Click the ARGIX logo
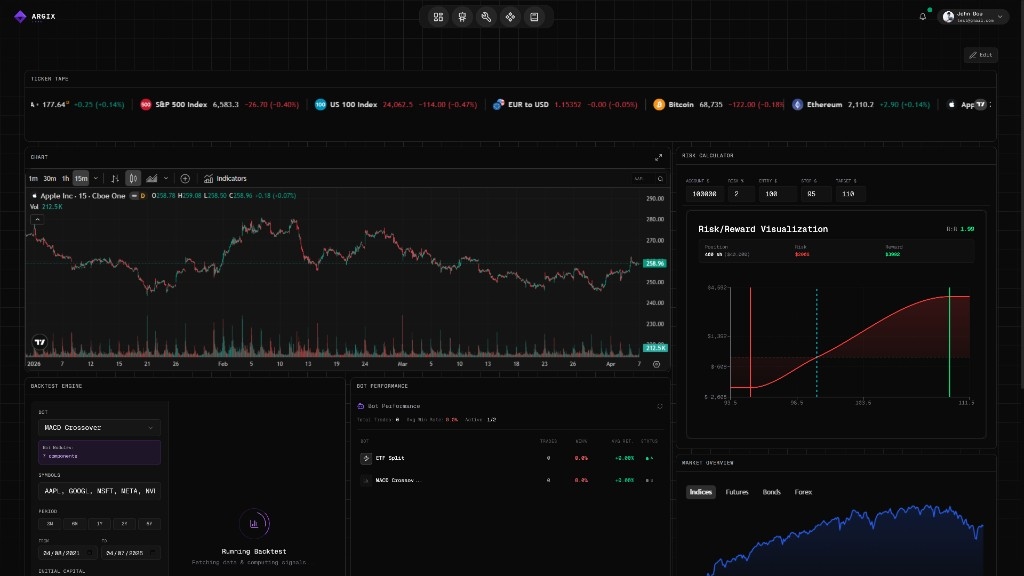The height and width of the screenshot is (576, 1024). click(x=35, y=16)
